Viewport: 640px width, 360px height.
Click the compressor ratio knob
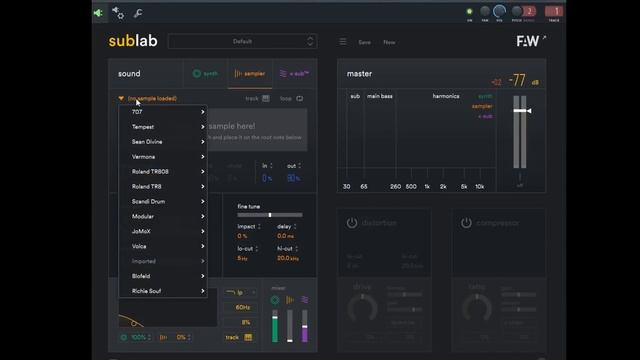tap(476, 308)
